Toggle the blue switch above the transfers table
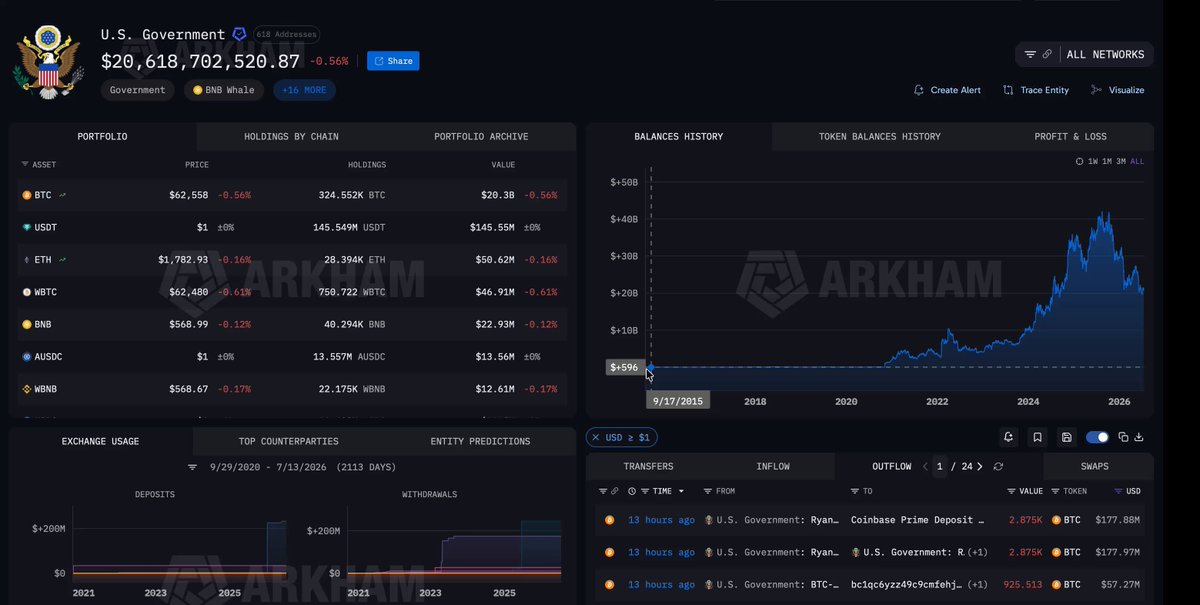The height and width of the screenshot is (605, 1200). pos(1097,437)
